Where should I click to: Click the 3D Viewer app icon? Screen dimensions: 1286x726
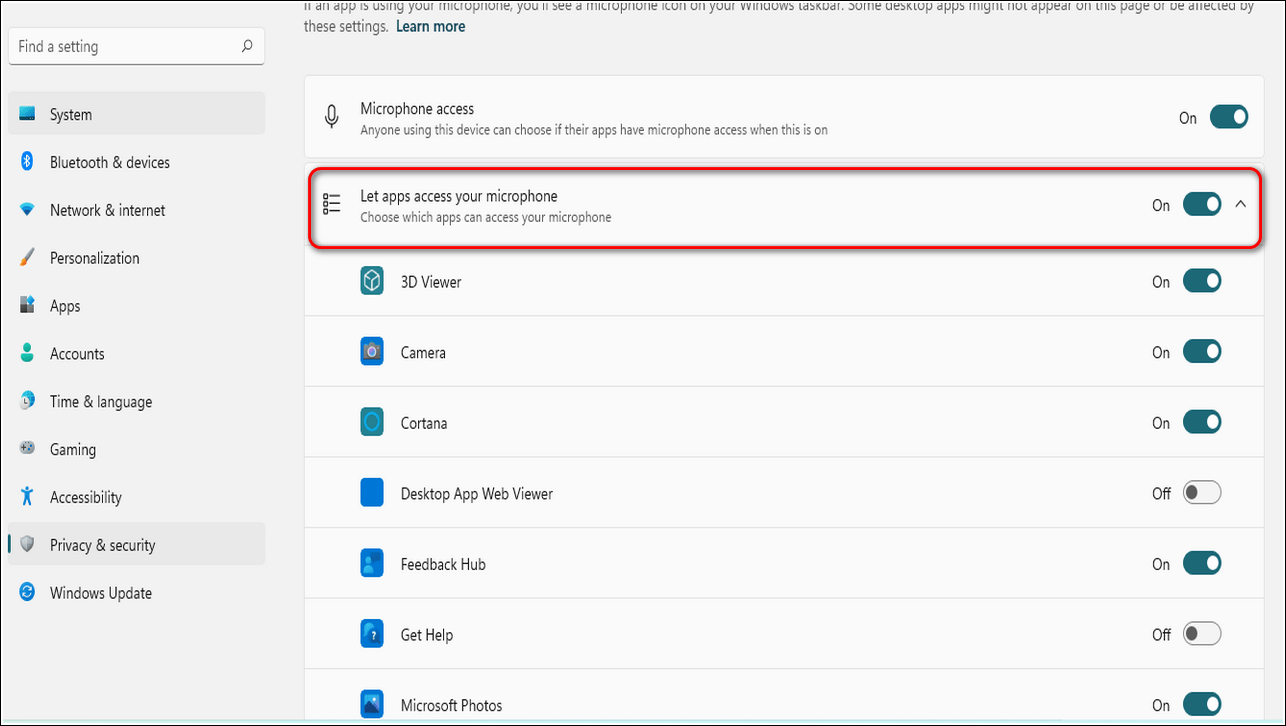point(372,282)
